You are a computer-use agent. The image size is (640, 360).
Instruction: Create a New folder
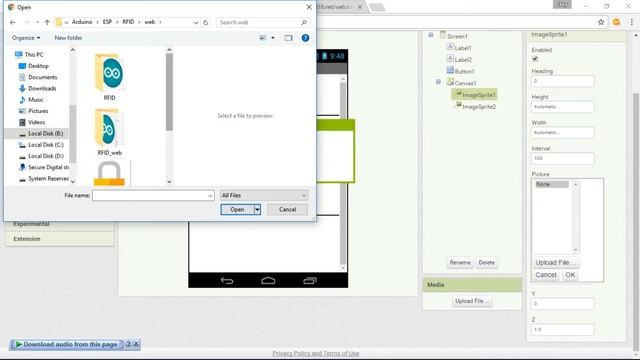pyautogui.click(x=68, y=38)
